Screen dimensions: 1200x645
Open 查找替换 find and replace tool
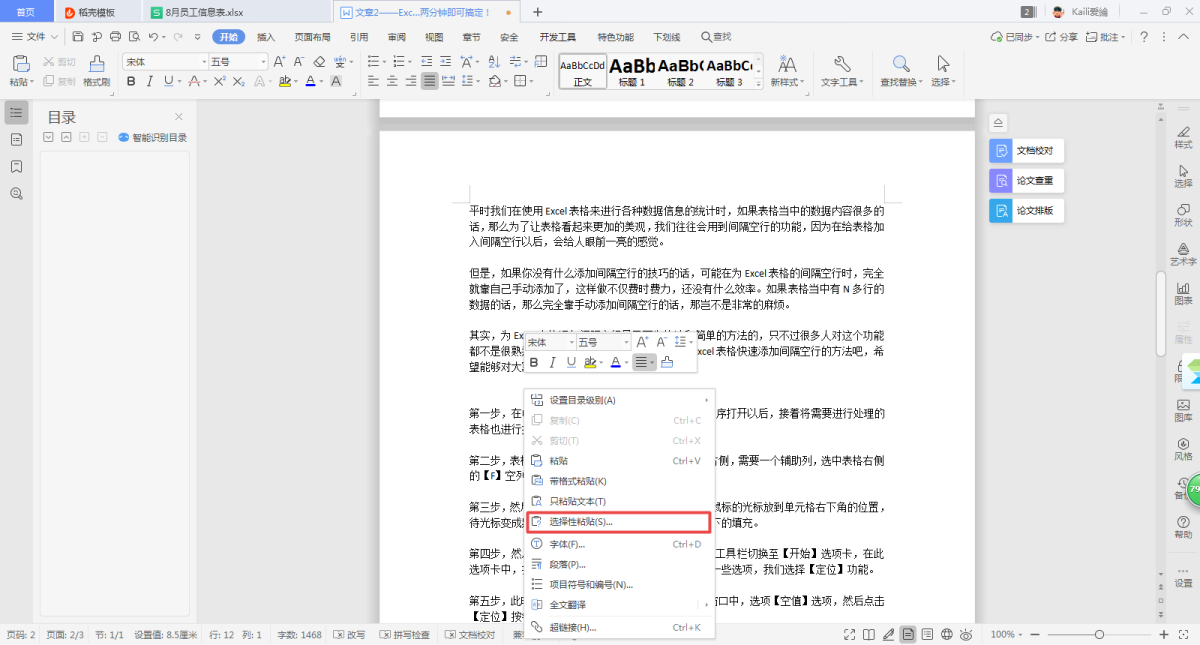pyautogui.click(x=901, y=69)
